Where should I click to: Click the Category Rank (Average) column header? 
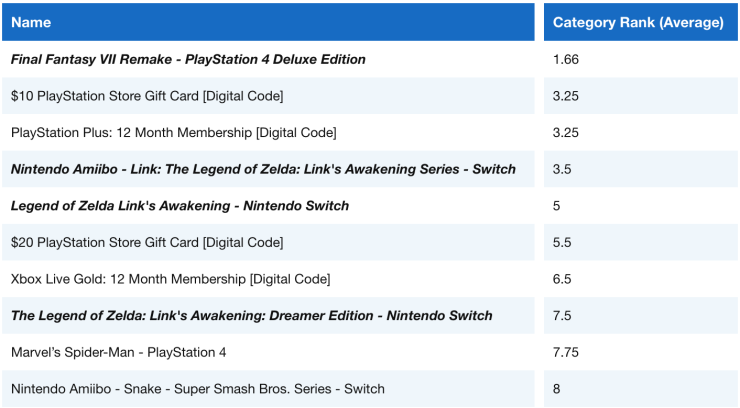tap(637, 22)
